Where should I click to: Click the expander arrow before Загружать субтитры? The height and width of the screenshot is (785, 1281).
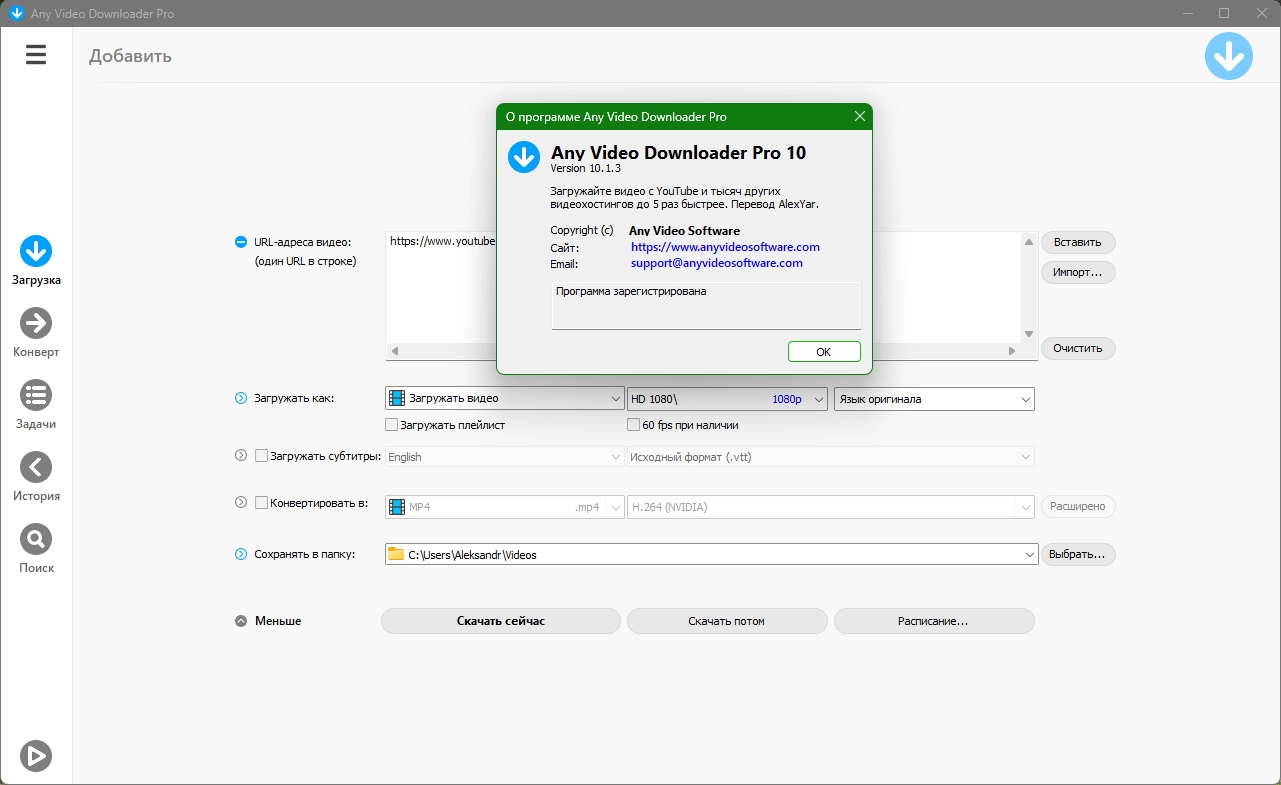[241, 456]
